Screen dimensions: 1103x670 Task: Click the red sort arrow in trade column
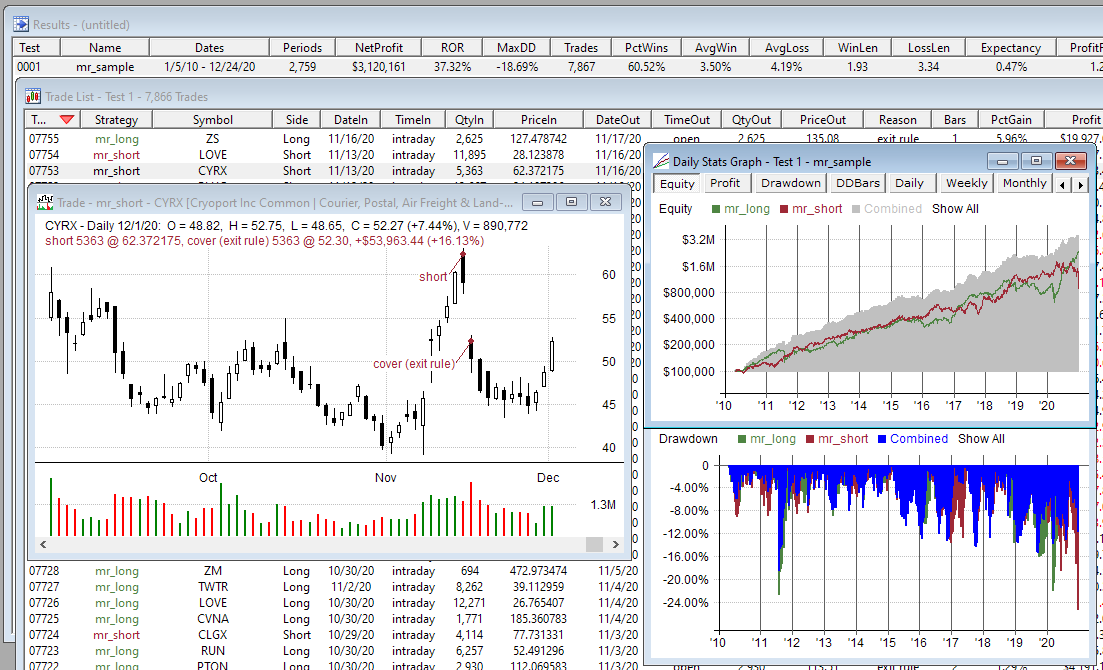pyautogui.click(x=66, y=120)
